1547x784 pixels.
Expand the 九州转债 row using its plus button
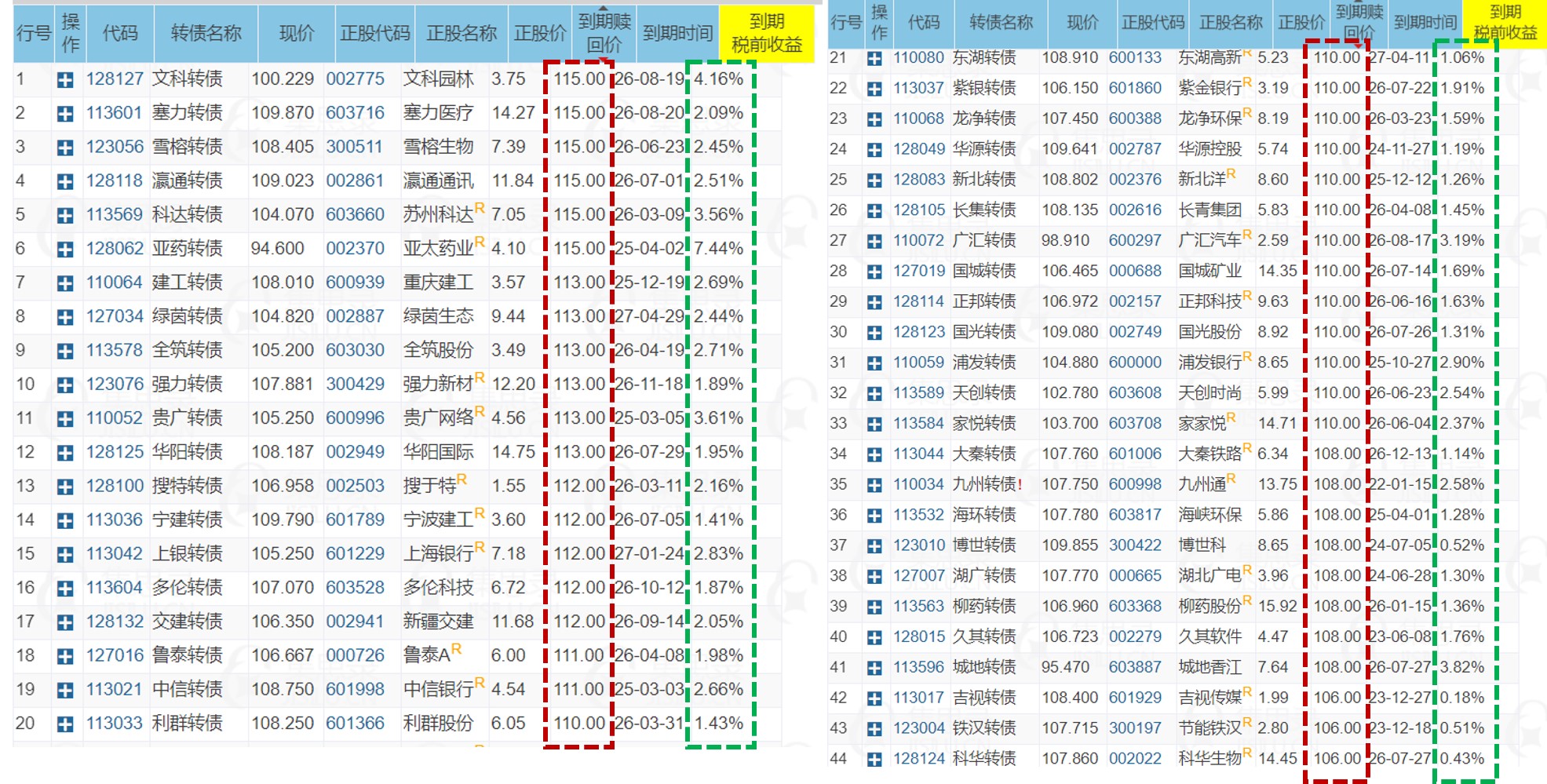click(x=874, y=486)
